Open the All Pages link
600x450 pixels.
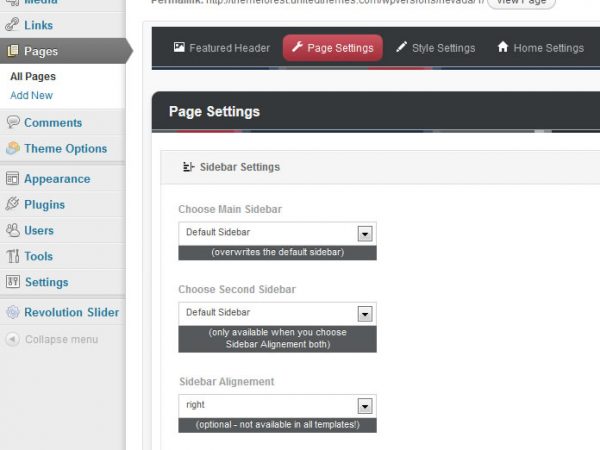33,76
